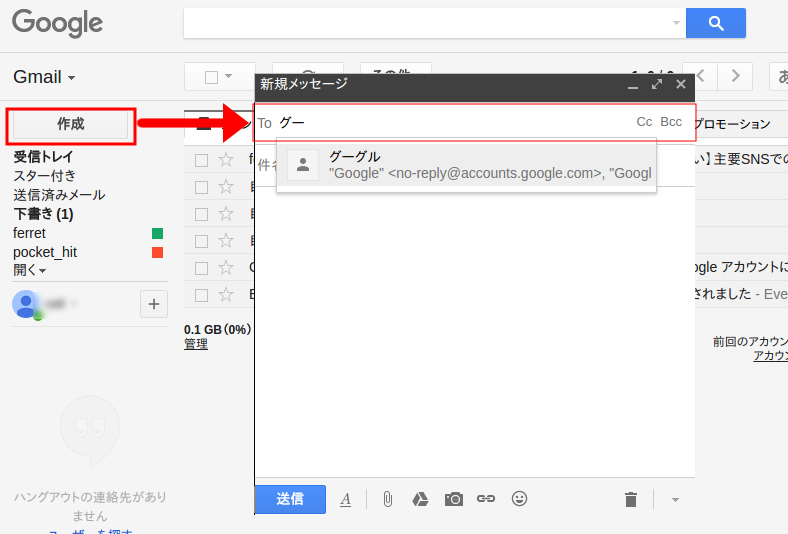The width and height of the screenshot is (788, 534).
Task: Tick the checkbox of the first mail row
Action: point(202,160)
